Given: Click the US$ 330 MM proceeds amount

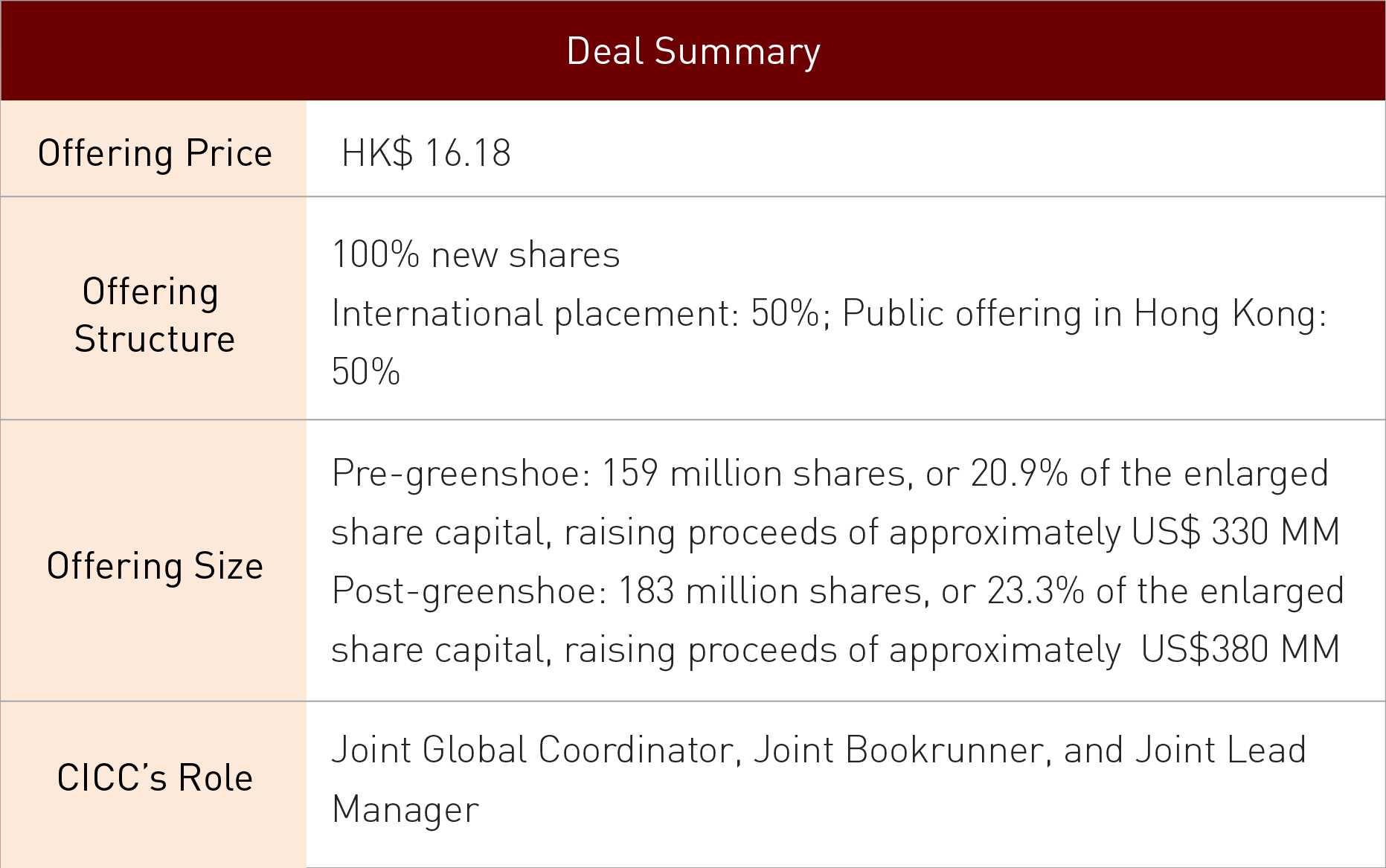Looking at the screenshot, I should (x=1235, y=533).
